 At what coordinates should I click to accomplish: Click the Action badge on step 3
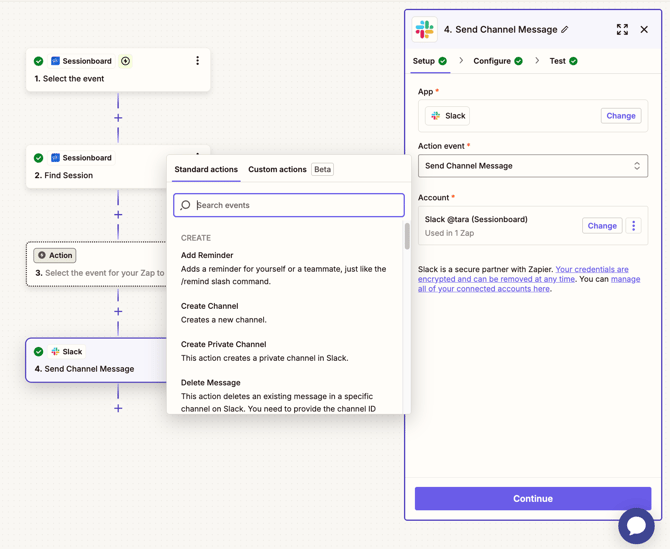(55, 255)
